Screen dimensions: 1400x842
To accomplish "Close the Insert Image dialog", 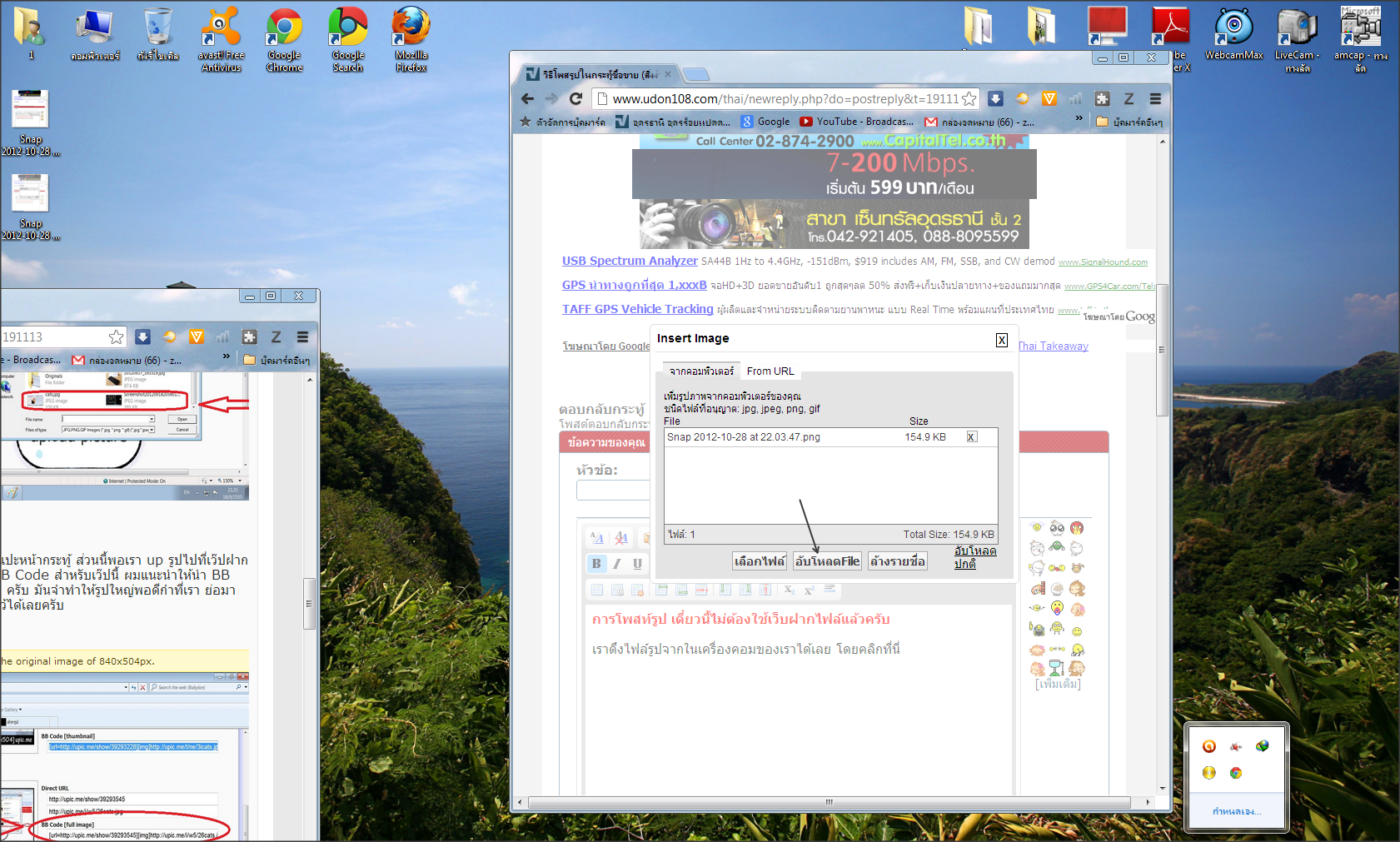I will click(1002, 340).
